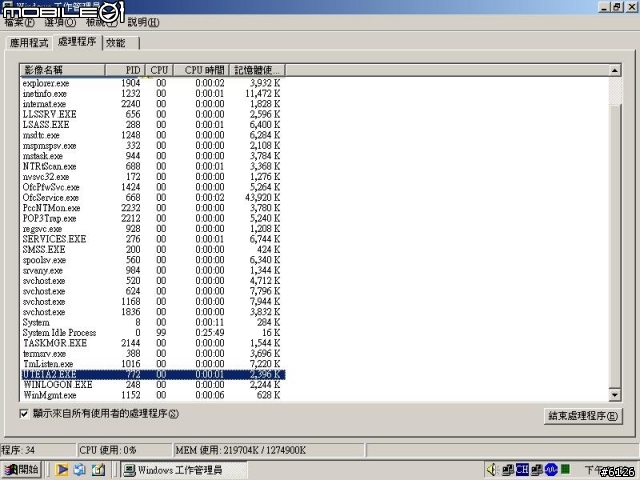
Task: Select the inetinfo.exe process row
Action: [152, 93]
